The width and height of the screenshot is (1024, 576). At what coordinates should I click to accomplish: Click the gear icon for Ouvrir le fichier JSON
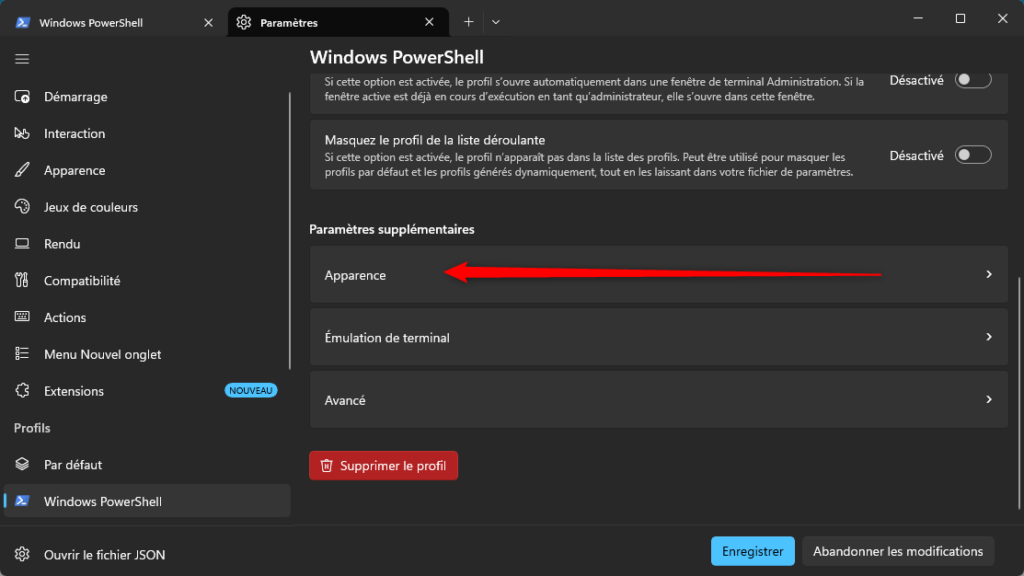point(22,554)
